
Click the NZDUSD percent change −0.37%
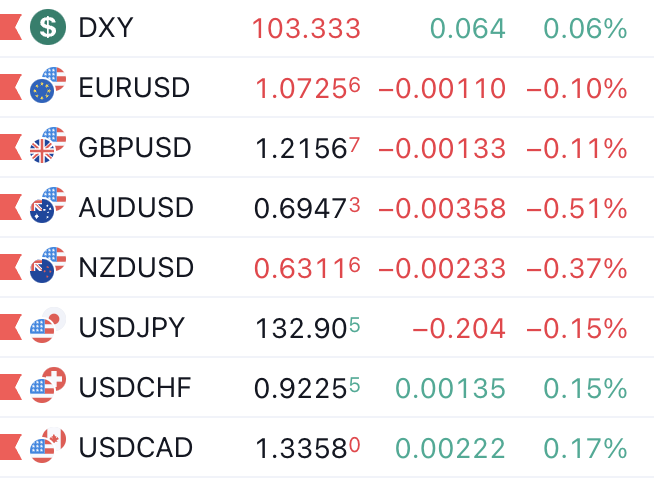[x=576, y=269]
